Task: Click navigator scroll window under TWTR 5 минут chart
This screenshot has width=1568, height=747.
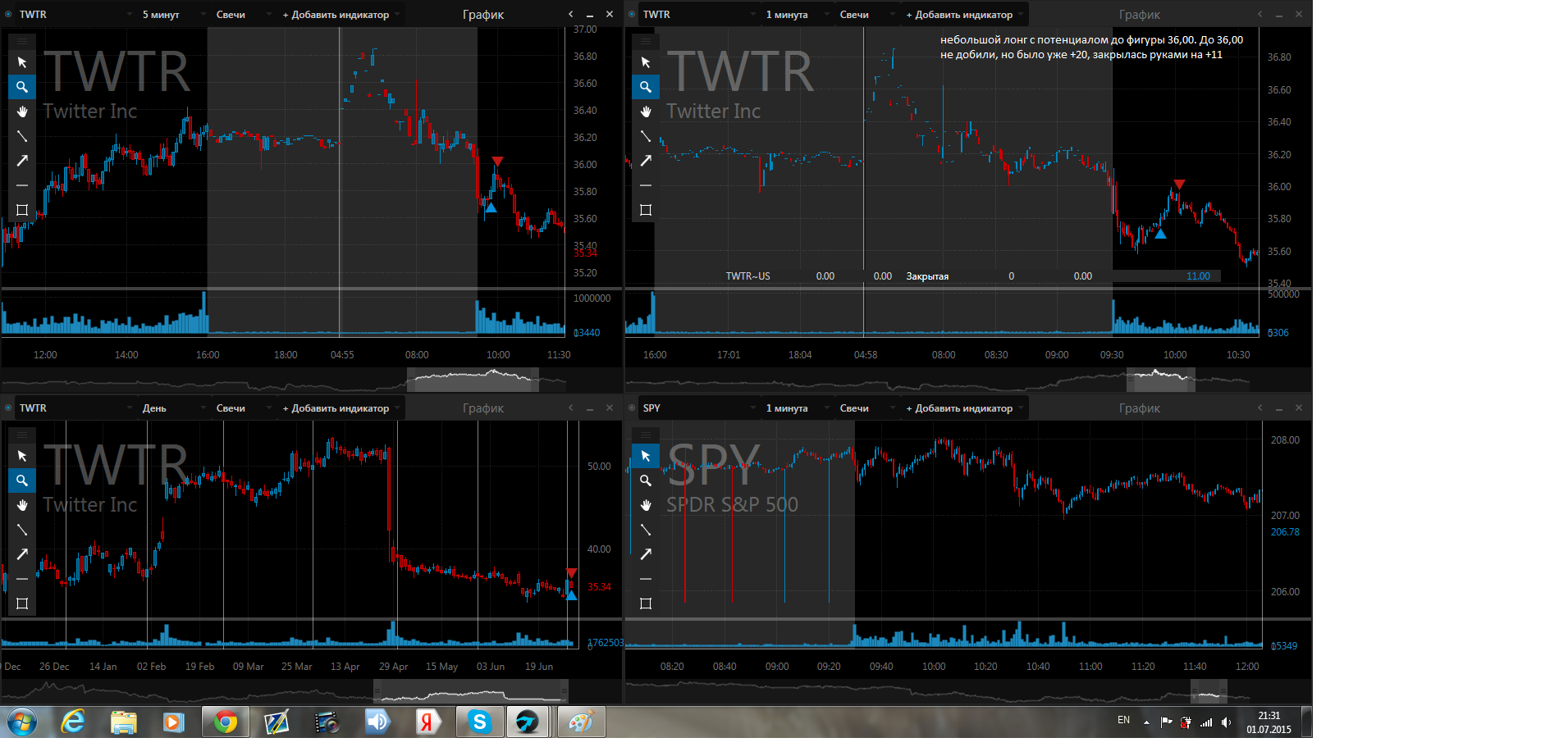Action: pyautogui.click(x=473, y=380)
